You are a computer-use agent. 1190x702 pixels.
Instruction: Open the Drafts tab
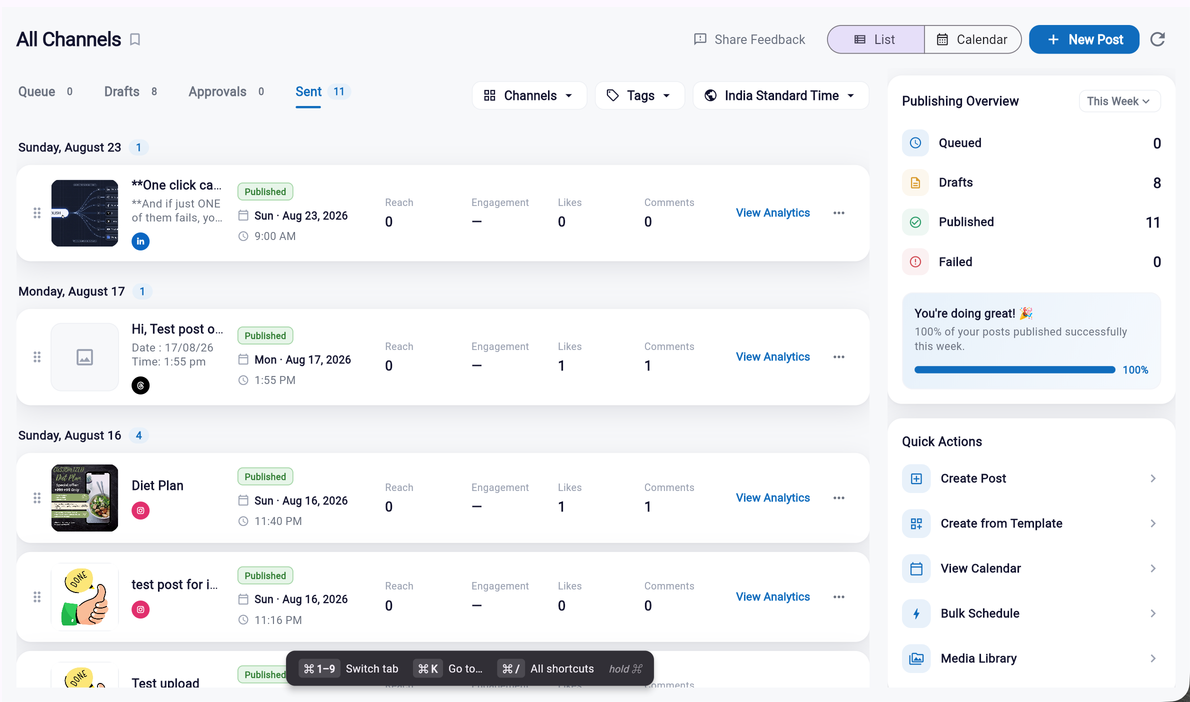click(131, 92)
